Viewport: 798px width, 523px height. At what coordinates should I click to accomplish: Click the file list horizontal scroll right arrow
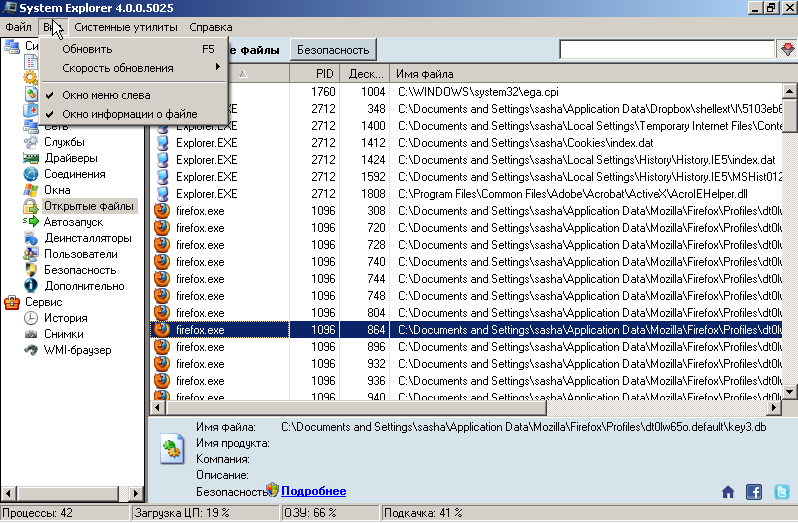point(774,408)
